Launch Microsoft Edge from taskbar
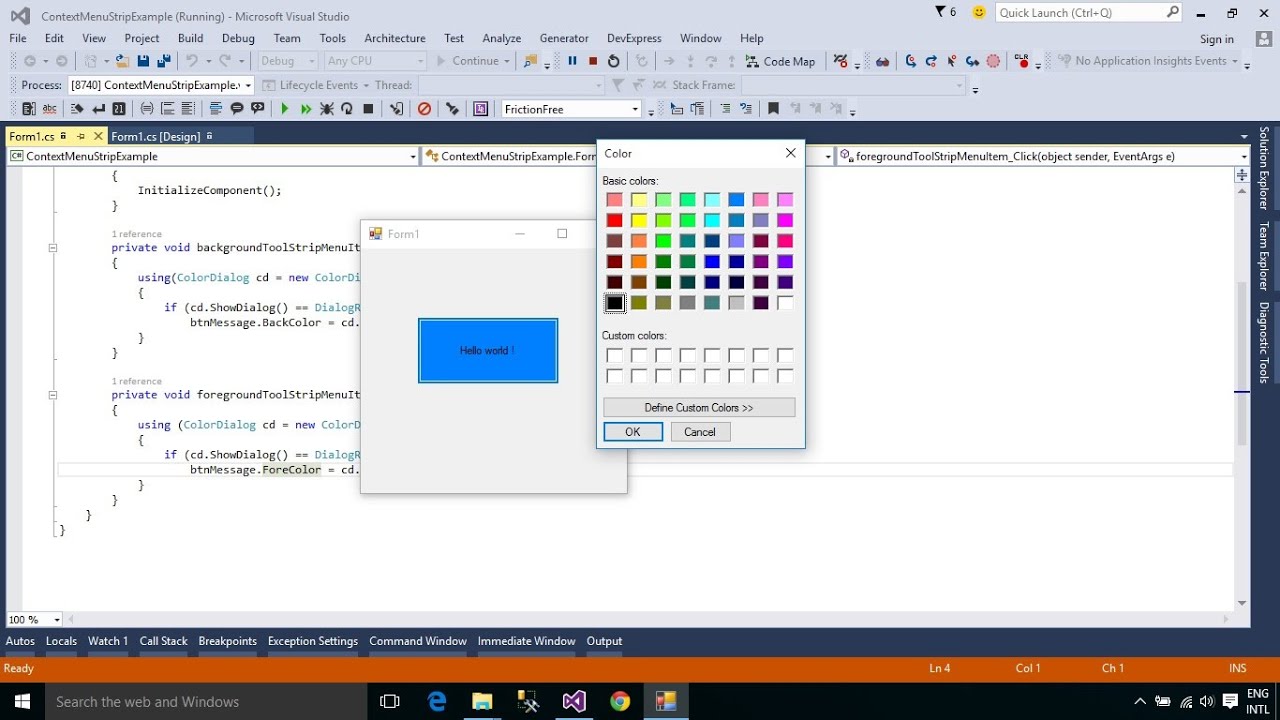This screenshot has height=720, width=1280. click(437, 701)
